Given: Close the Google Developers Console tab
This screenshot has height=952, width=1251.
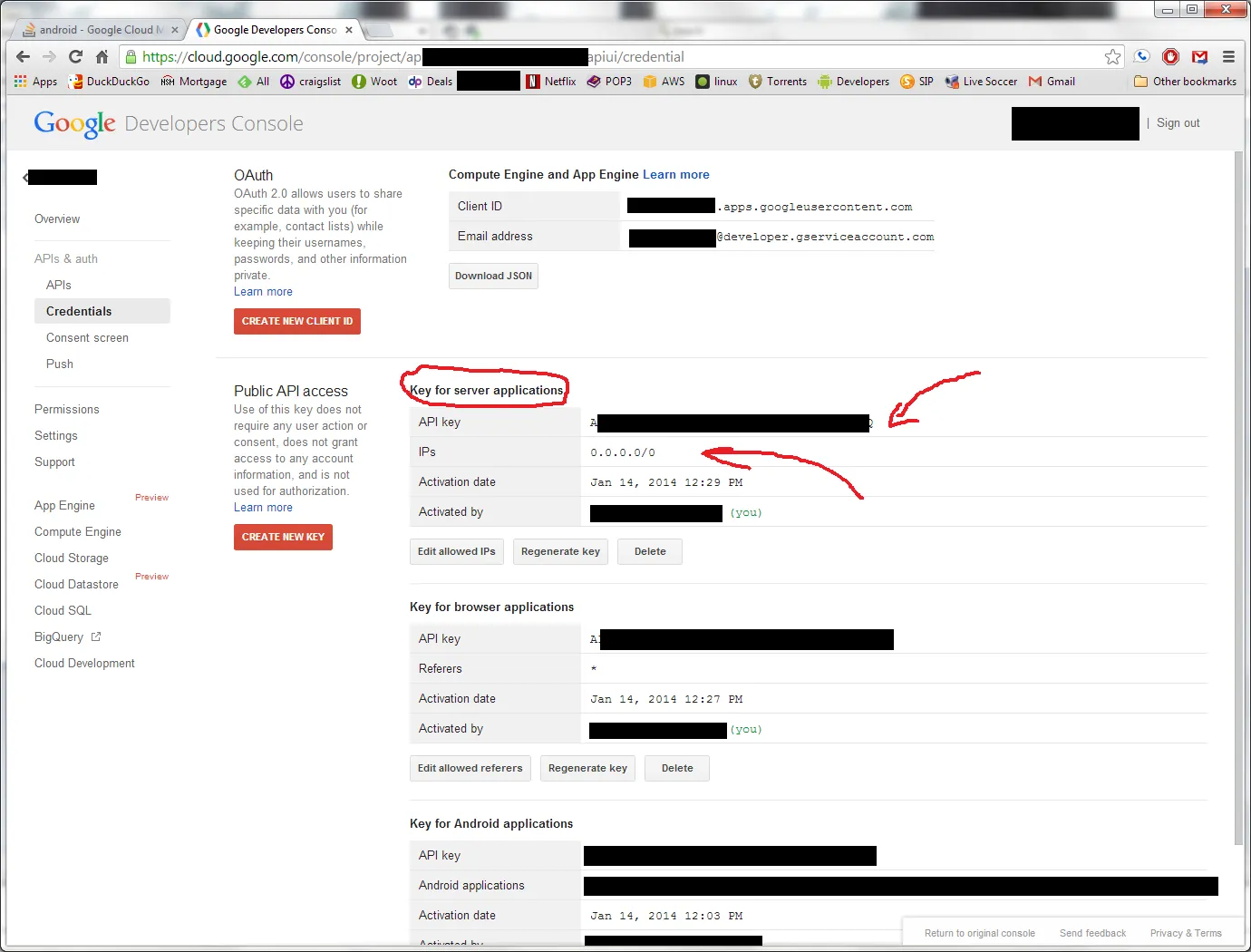Looking at the screenshot, I should point(349,30).
